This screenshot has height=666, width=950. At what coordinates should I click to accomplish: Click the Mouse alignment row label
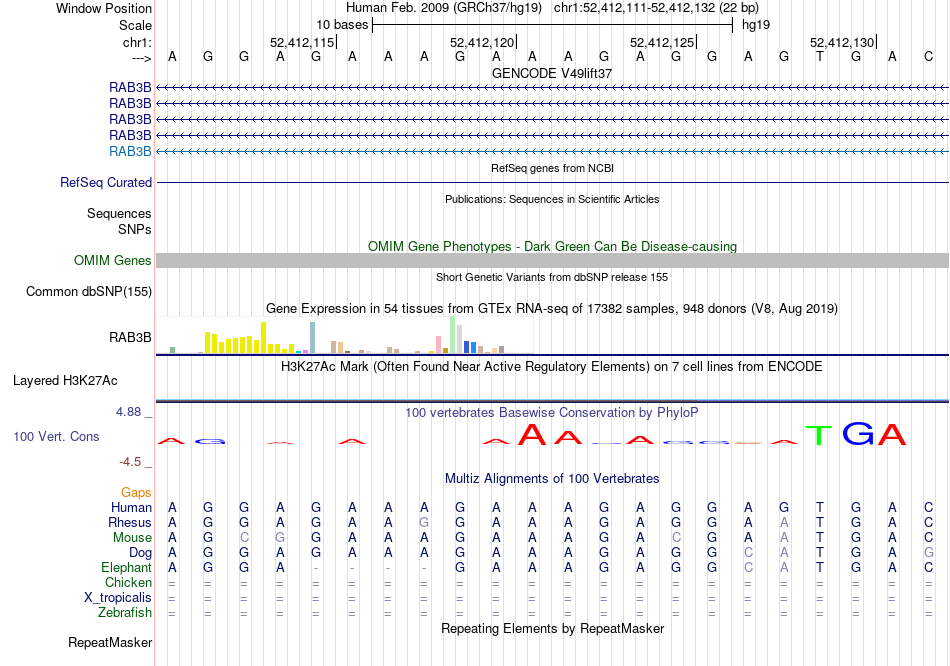coord(132,538)
